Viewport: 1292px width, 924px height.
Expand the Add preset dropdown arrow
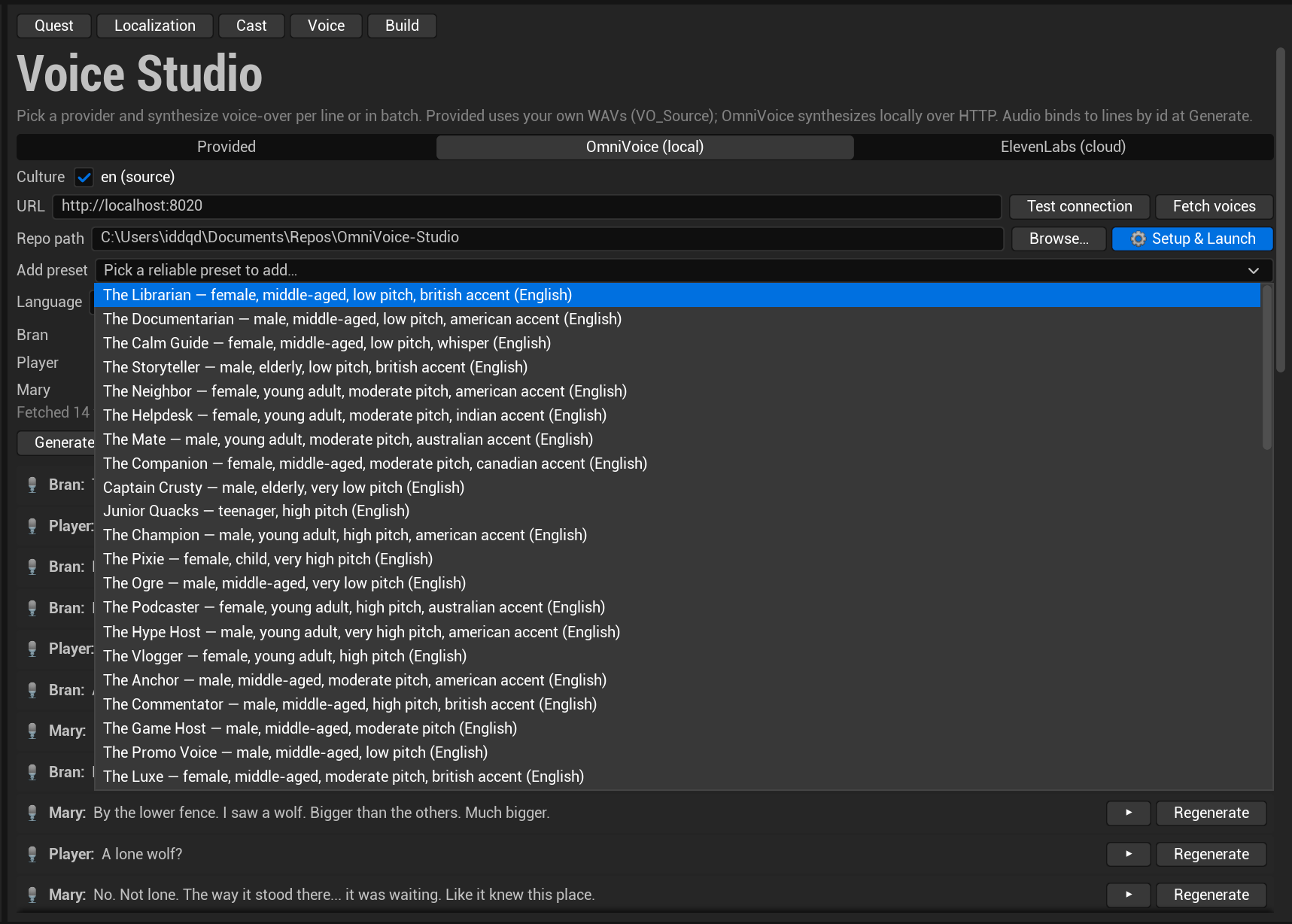click(x=1254, y=271)
